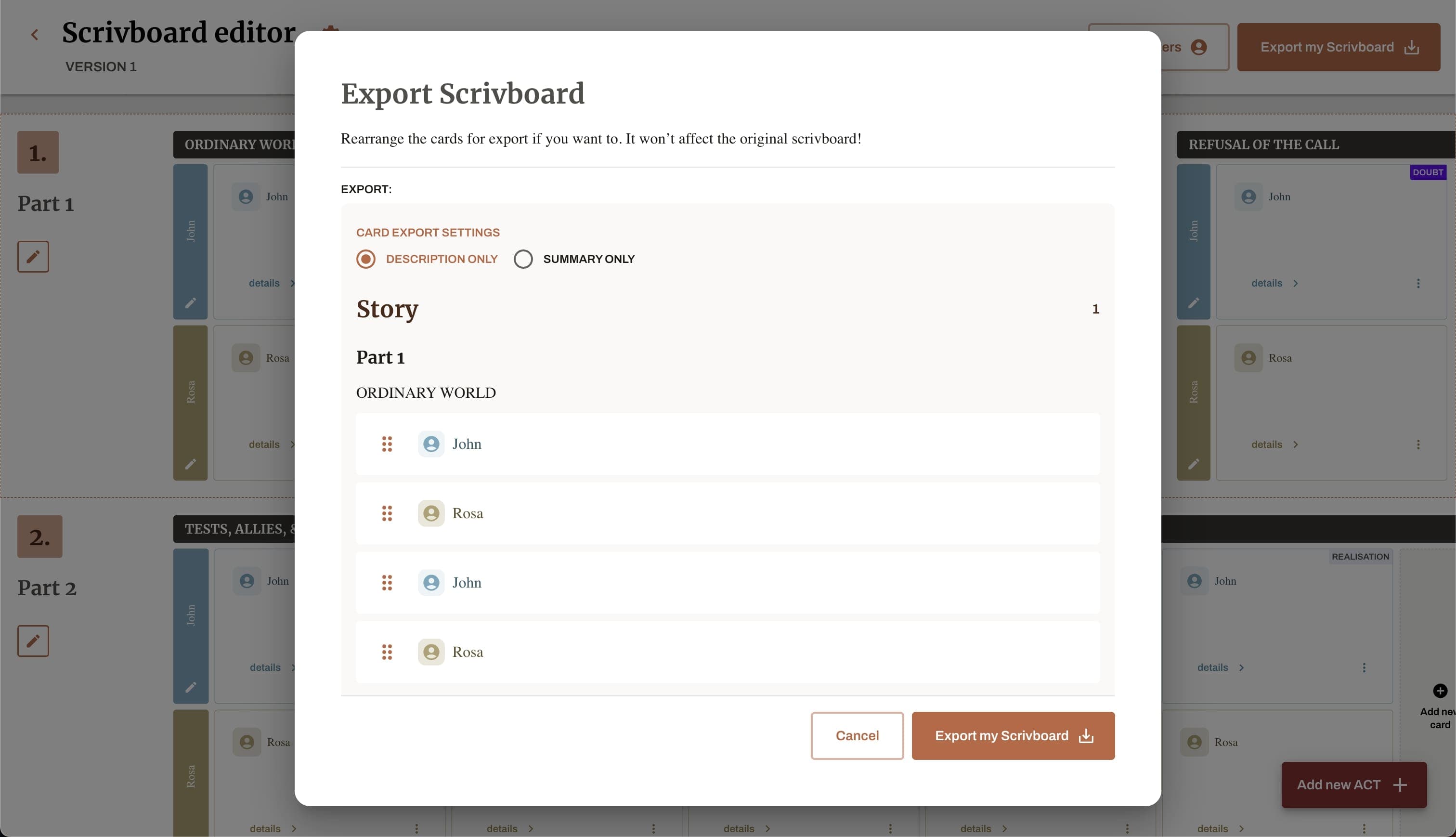Click the John avatar on Realisation card

(x=1194, y=581)
